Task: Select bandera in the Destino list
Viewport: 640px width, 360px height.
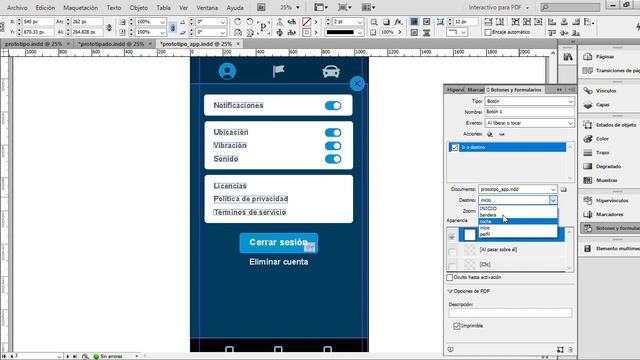Action: click(x=518, y=215)
